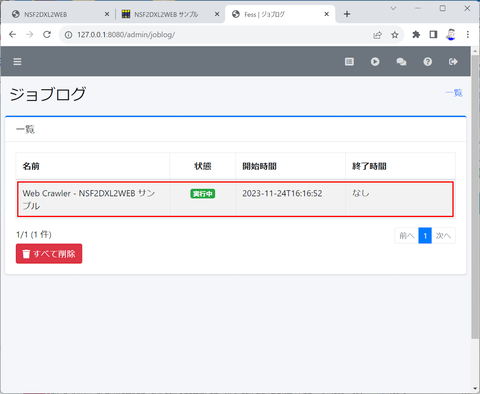Screen dimensions: 480x394
Task: Click the すべて削除 delete all button
Action: click(x=49, y=254)
